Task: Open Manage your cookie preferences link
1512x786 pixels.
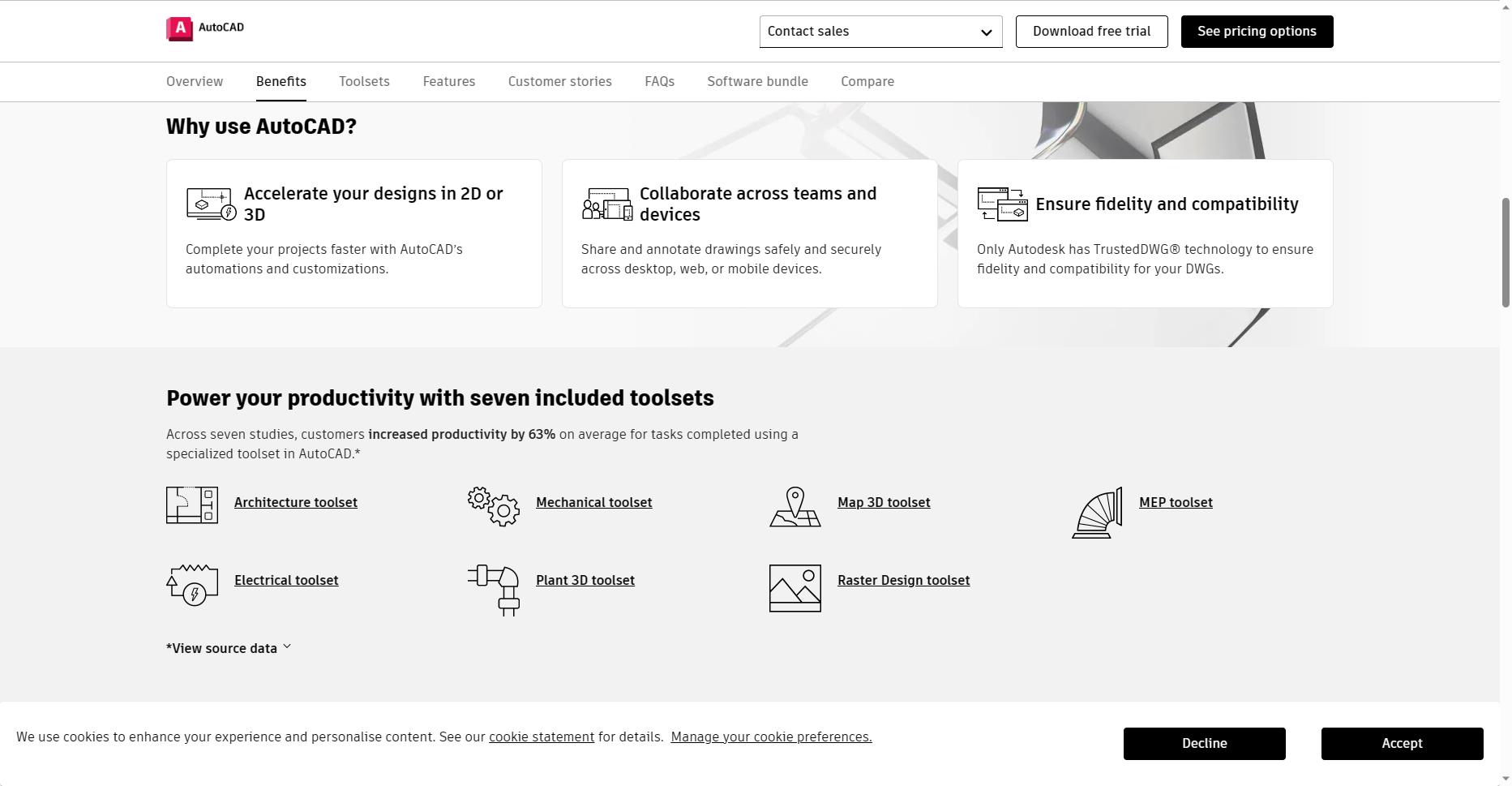Action: [771, 737]
